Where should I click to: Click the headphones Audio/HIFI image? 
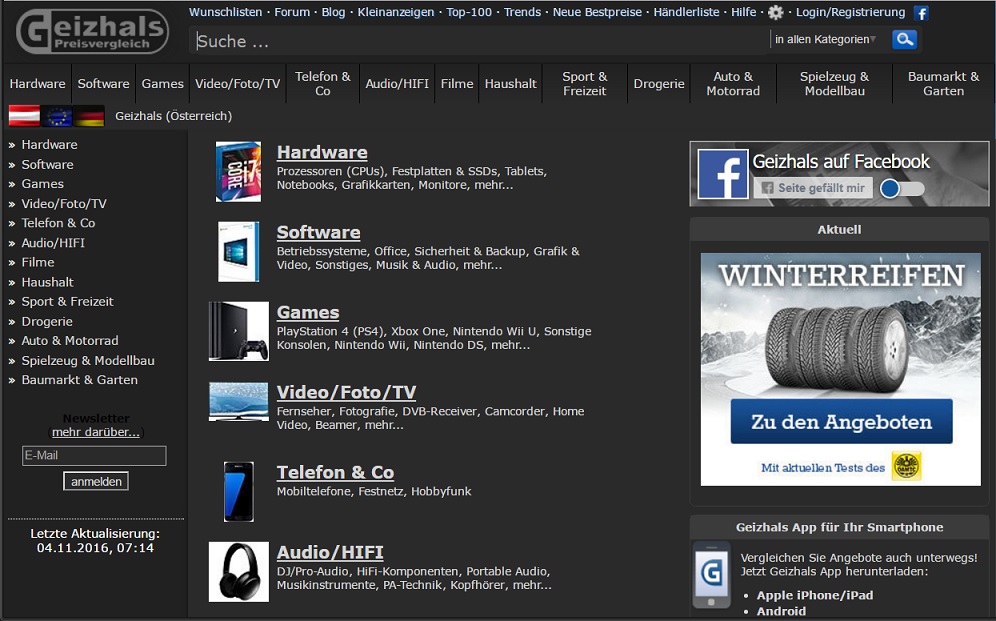pyautogui.click(x=238, y=572)
